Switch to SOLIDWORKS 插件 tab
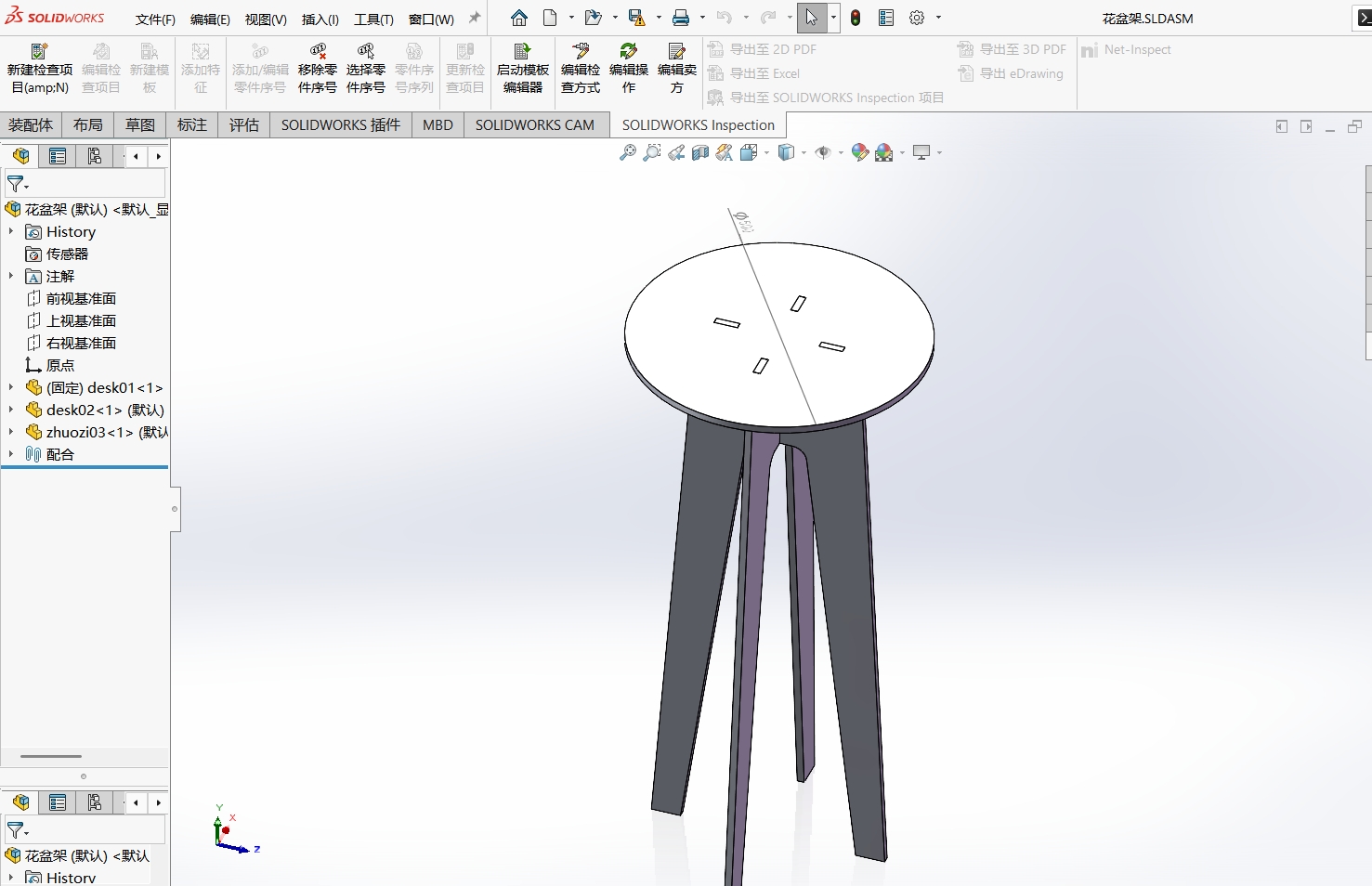Viewport: 1372px width, 886px height. (x=341, y=124)
